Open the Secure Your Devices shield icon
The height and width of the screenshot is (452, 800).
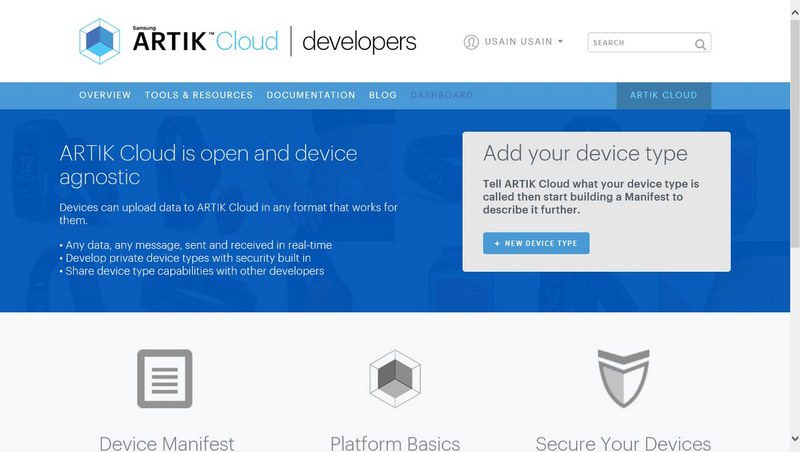[x=623, y=379]
